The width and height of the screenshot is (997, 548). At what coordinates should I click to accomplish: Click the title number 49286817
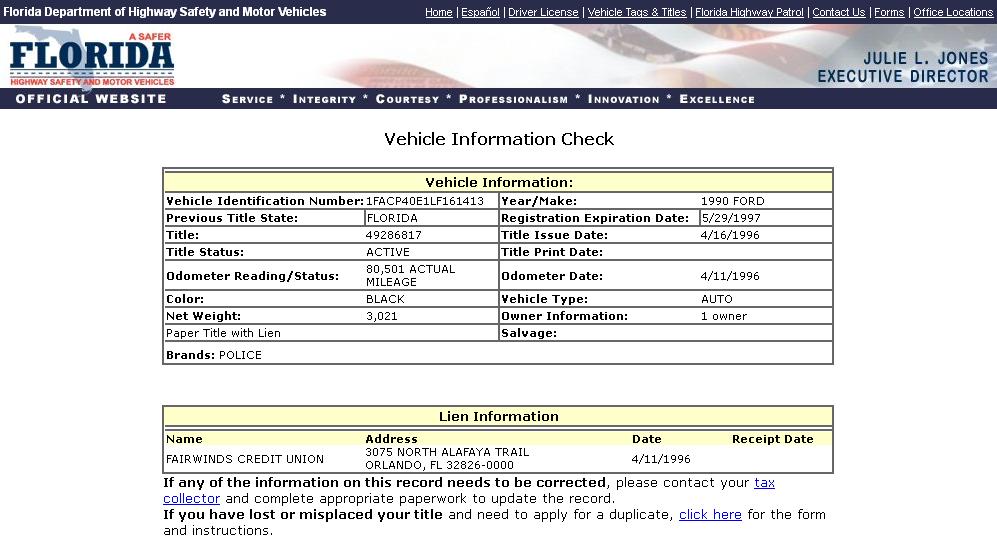click(394, 235)
